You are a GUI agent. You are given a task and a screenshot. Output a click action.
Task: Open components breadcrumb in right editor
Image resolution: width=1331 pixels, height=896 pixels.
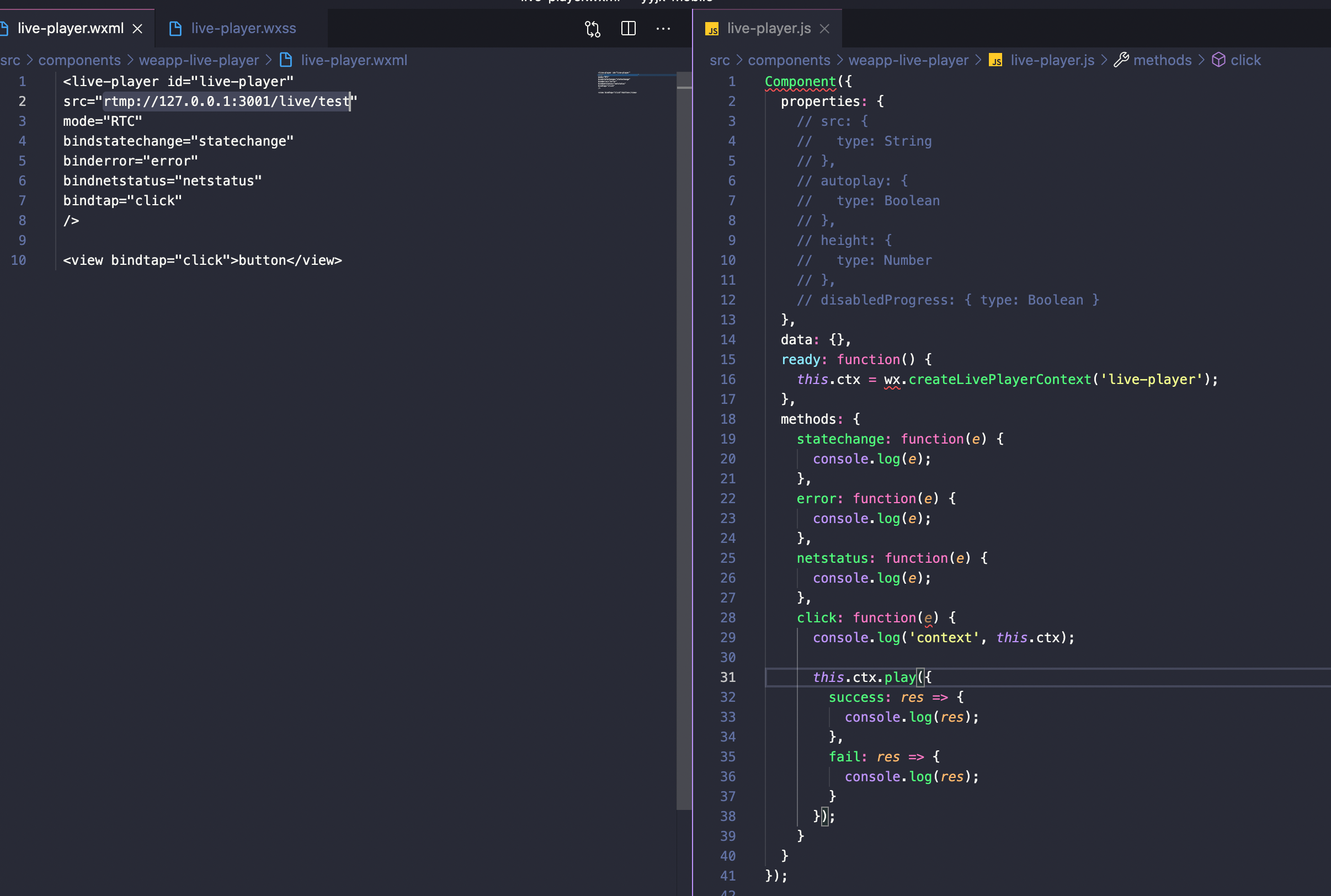click(x=788, y=60)
